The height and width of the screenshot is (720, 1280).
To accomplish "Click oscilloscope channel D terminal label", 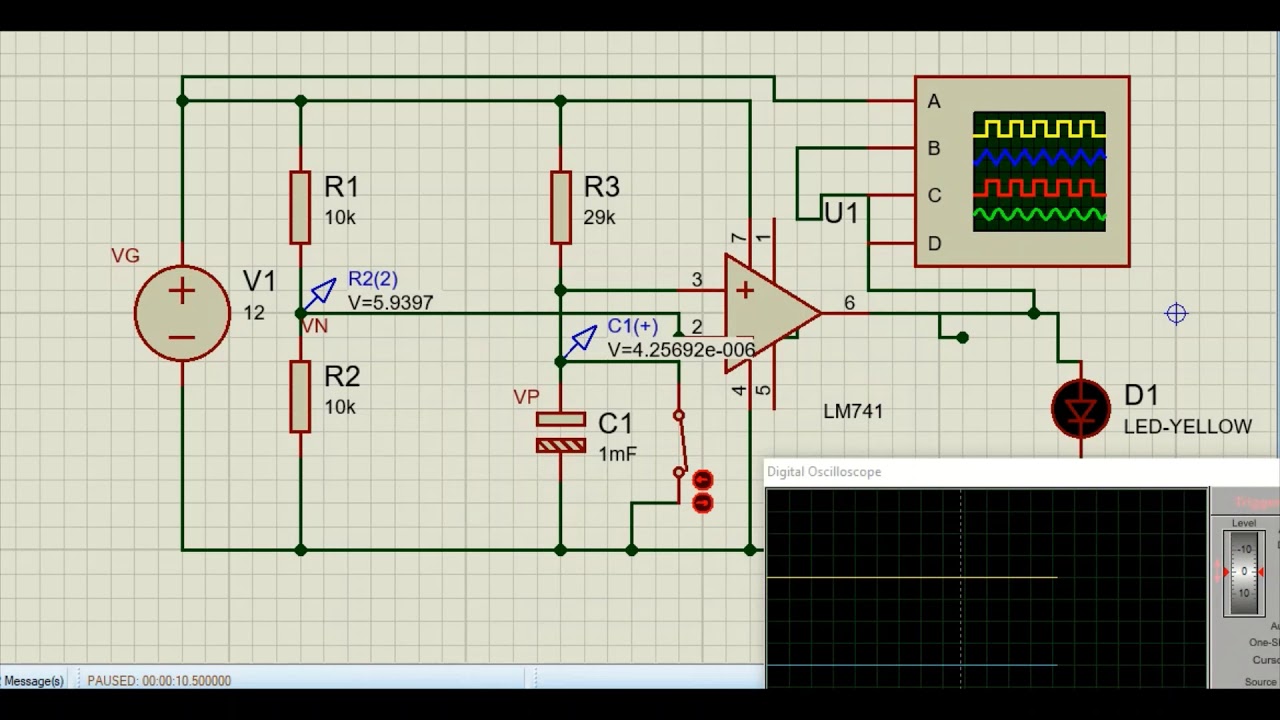I will [x=934, y=243].
